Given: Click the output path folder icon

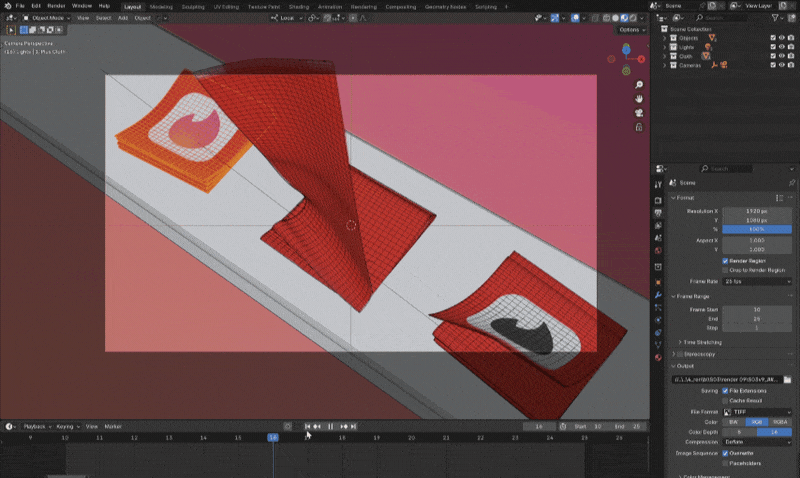Looking at the screenshot, I should click(789, 378).
